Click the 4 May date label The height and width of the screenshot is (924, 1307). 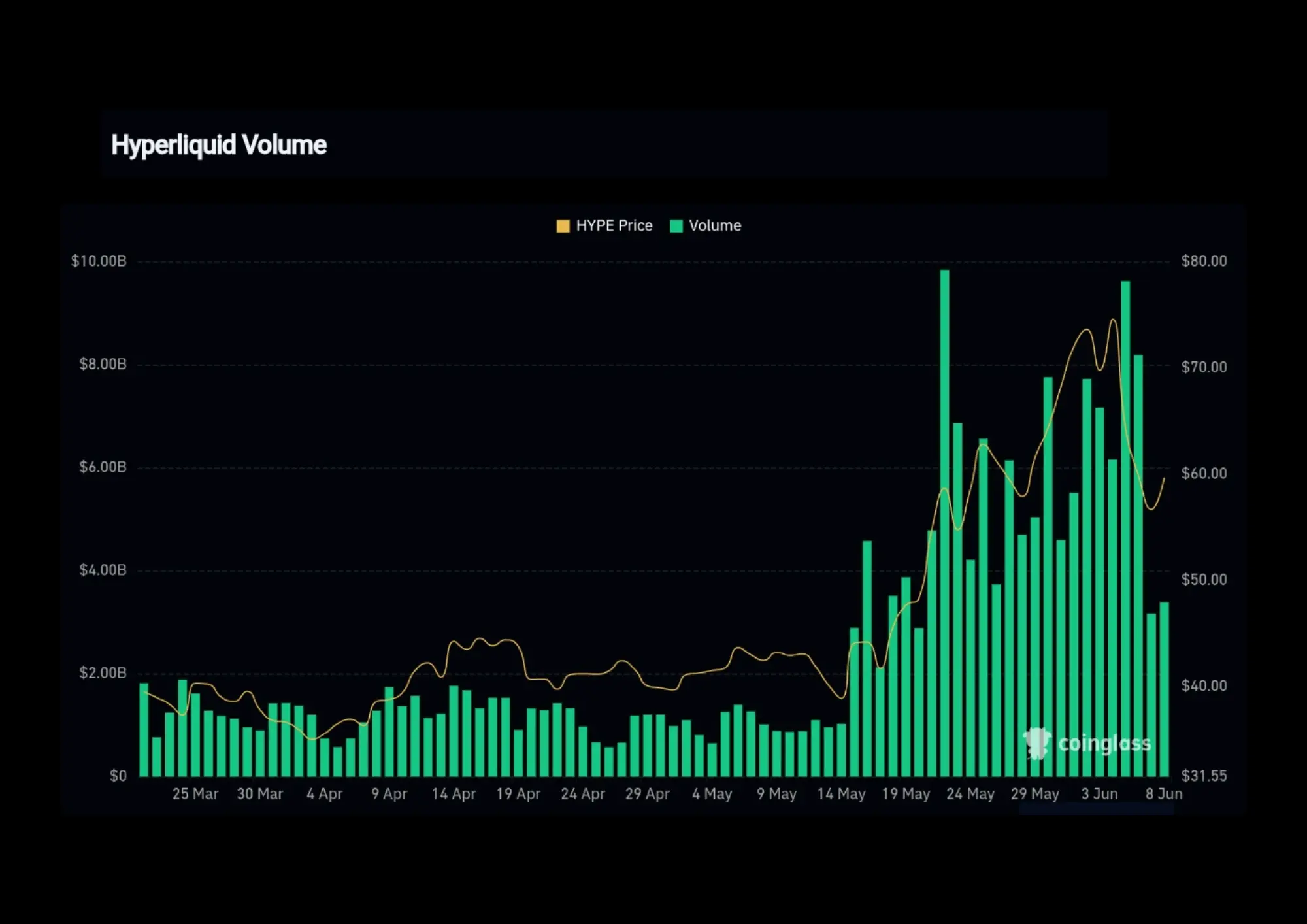point(712,794)
